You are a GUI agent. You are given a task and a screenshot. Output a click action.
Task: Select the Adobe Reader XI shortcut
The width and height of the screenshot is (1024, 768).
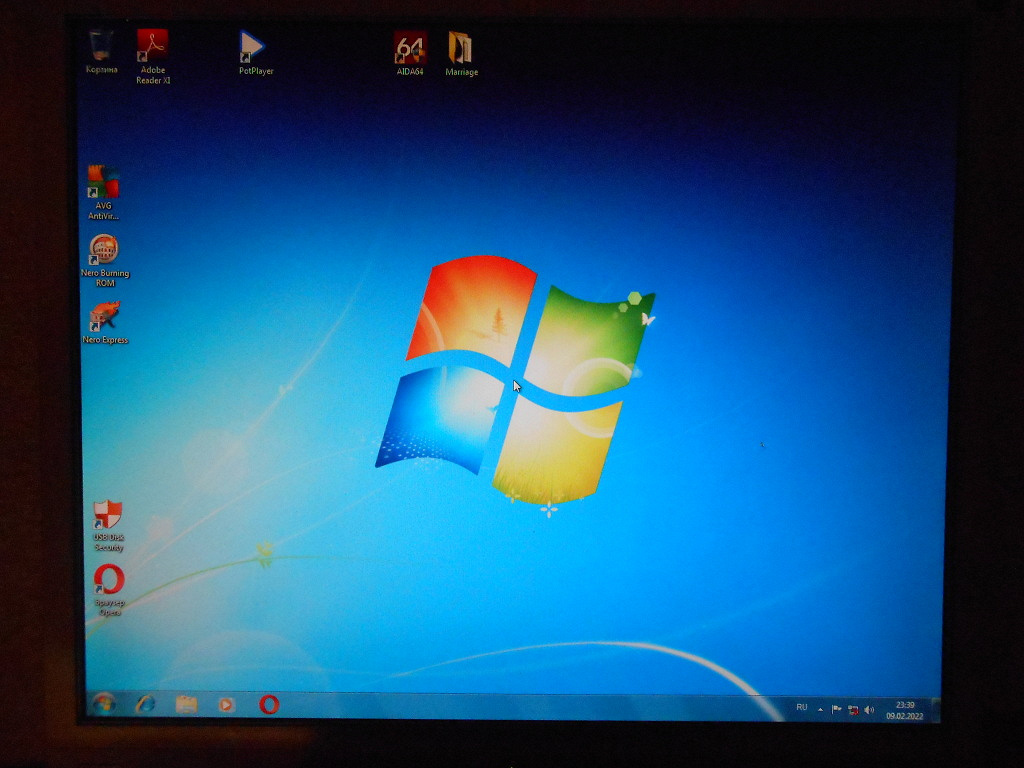153,57
